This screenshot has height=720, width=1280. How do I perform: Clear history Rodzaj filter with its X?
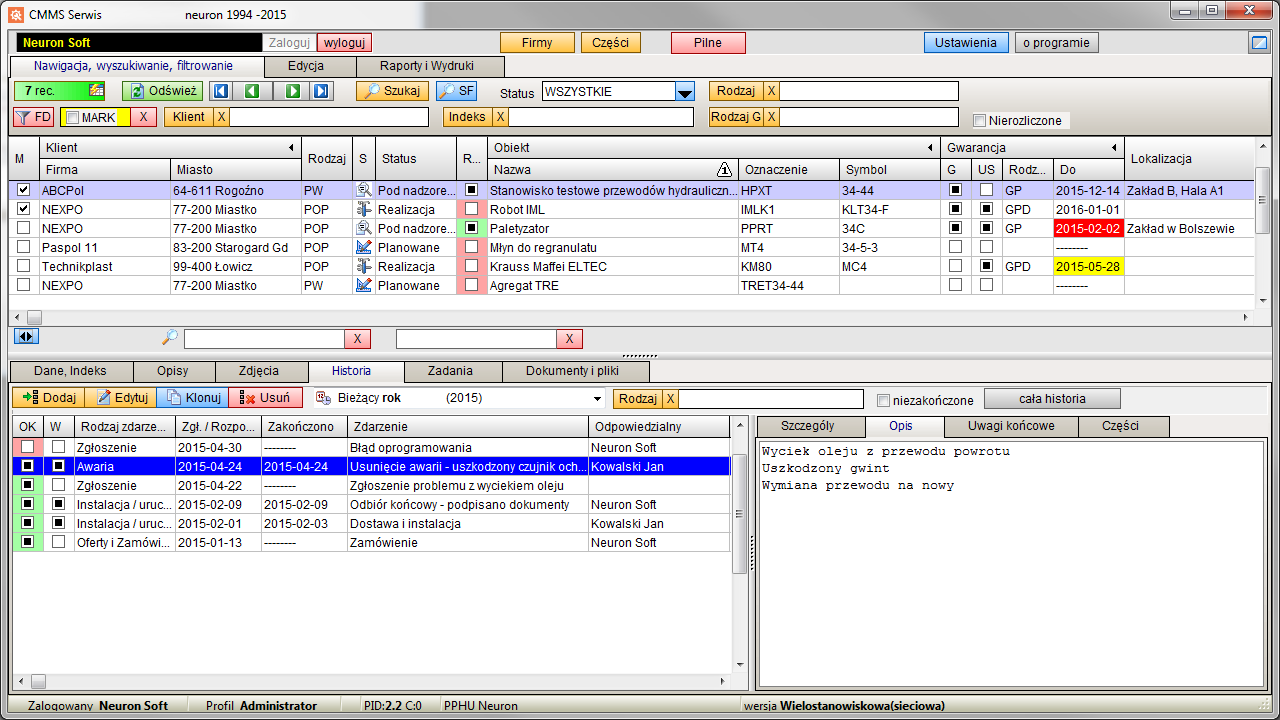(671, 399)
